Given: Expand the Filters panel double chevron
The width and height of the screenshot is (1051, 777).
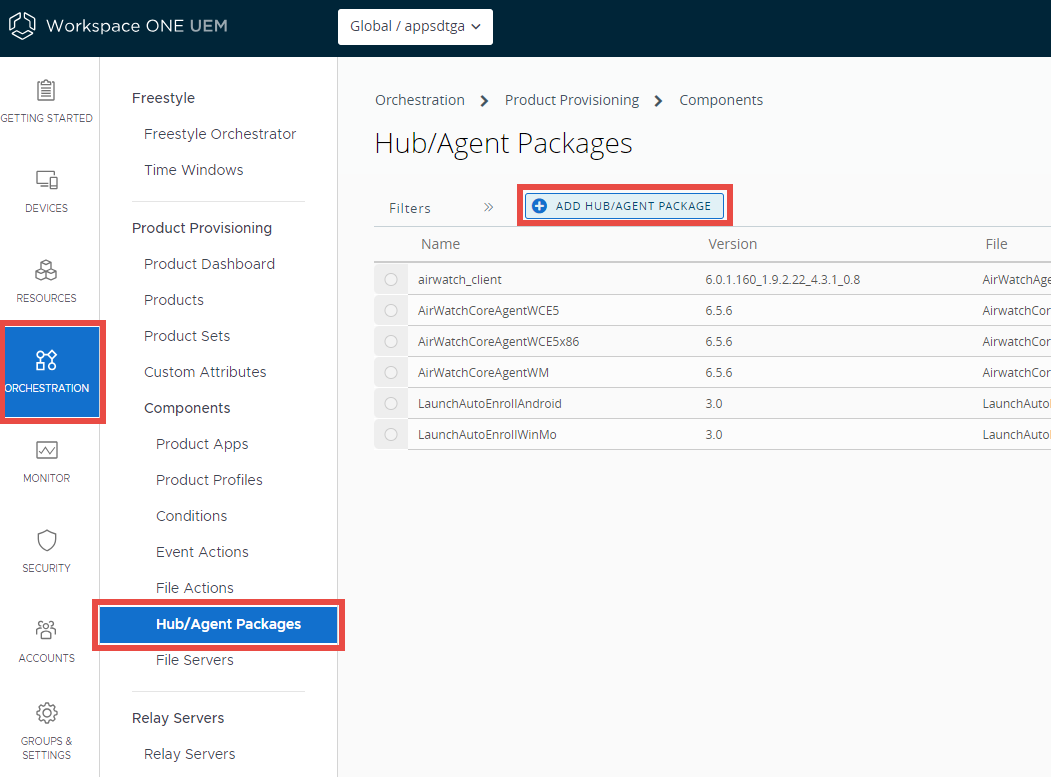Looking at the screenshot, I should pyautogui.click(x=489, y=207).
